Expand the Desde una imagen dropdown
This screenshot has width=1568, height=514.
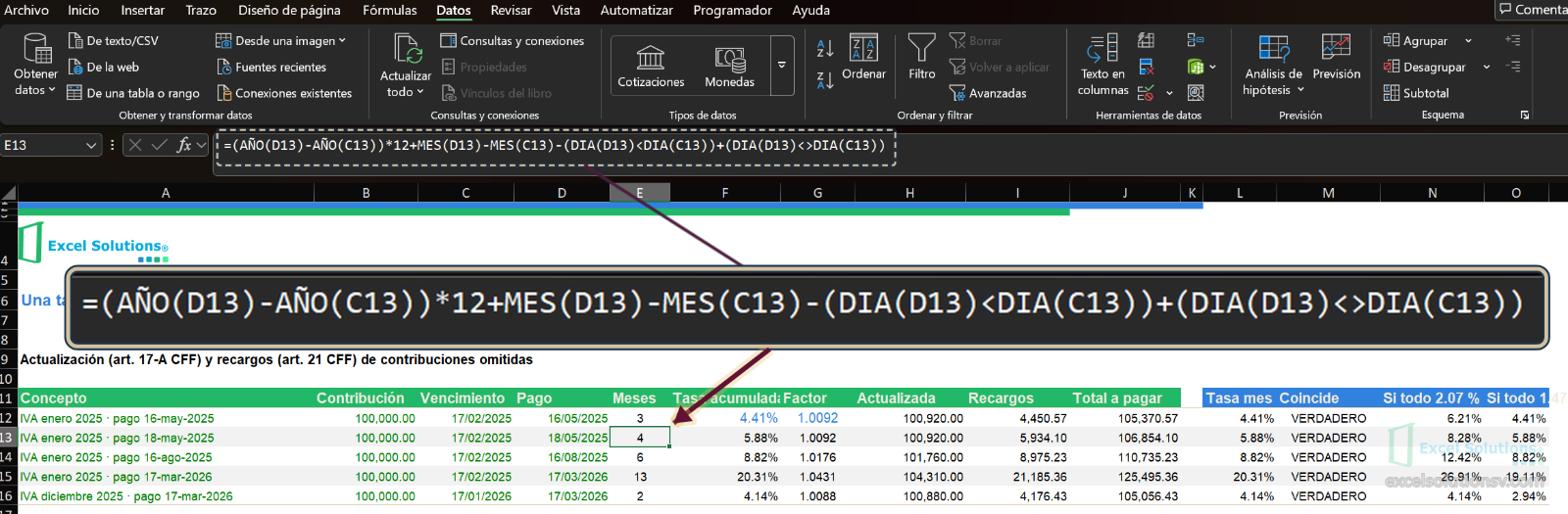tap(342, 41)
